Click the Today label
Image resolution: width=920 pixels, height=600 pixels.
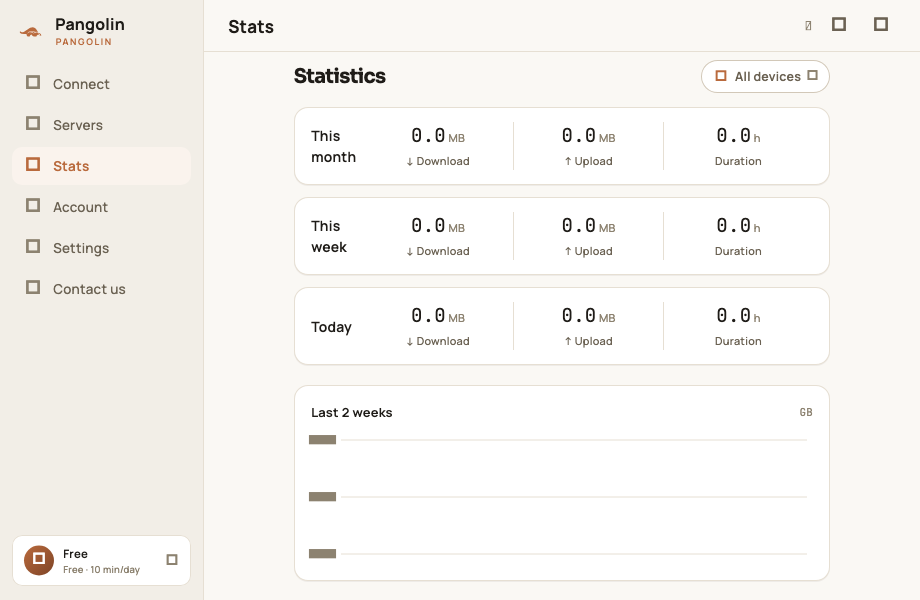point(332,327)
